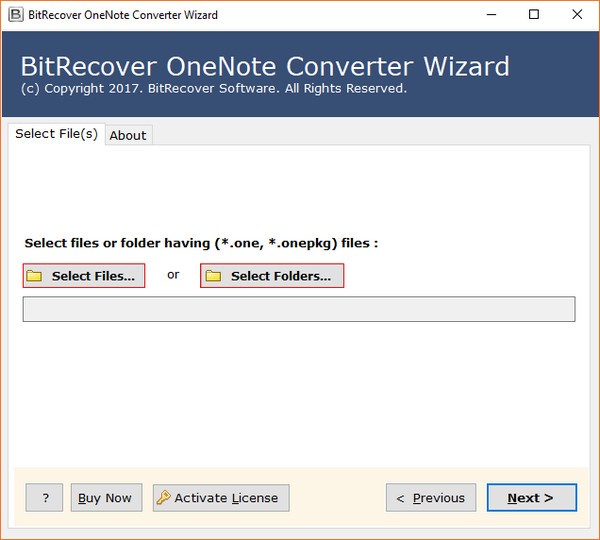Open help with the question mark button

44,498
